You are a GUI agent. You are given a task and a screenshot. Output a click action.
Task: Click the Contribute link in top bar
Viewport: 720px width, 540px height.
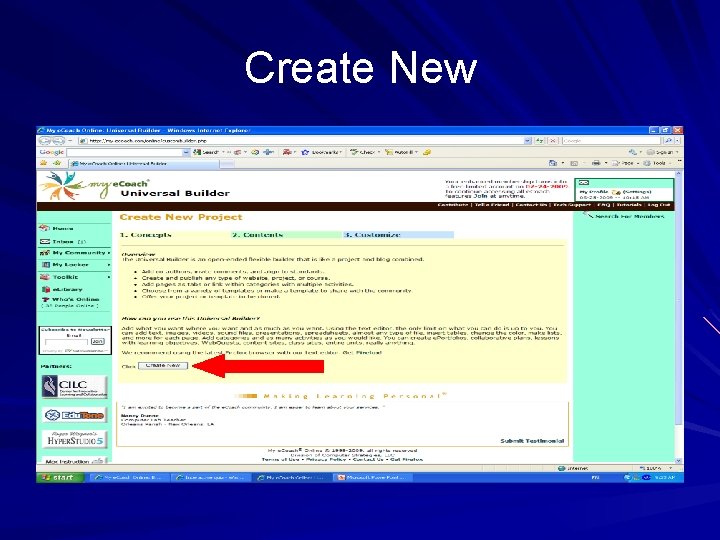point(452,205)
